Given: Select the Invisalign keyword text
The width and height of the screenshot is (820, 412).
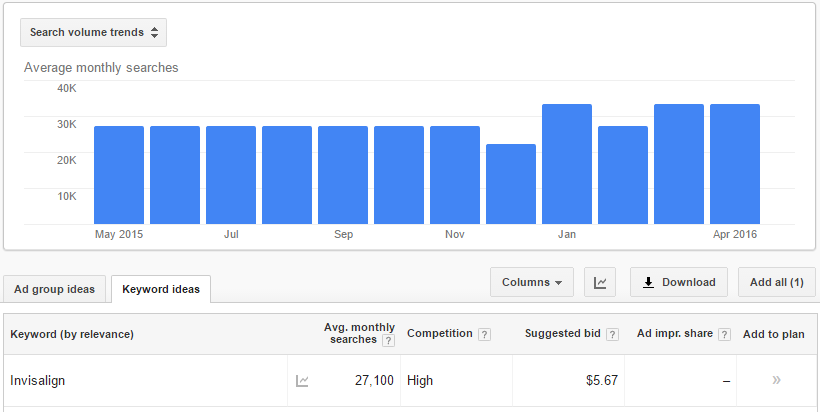Looking at the screenshot, I should pos(38,381).
